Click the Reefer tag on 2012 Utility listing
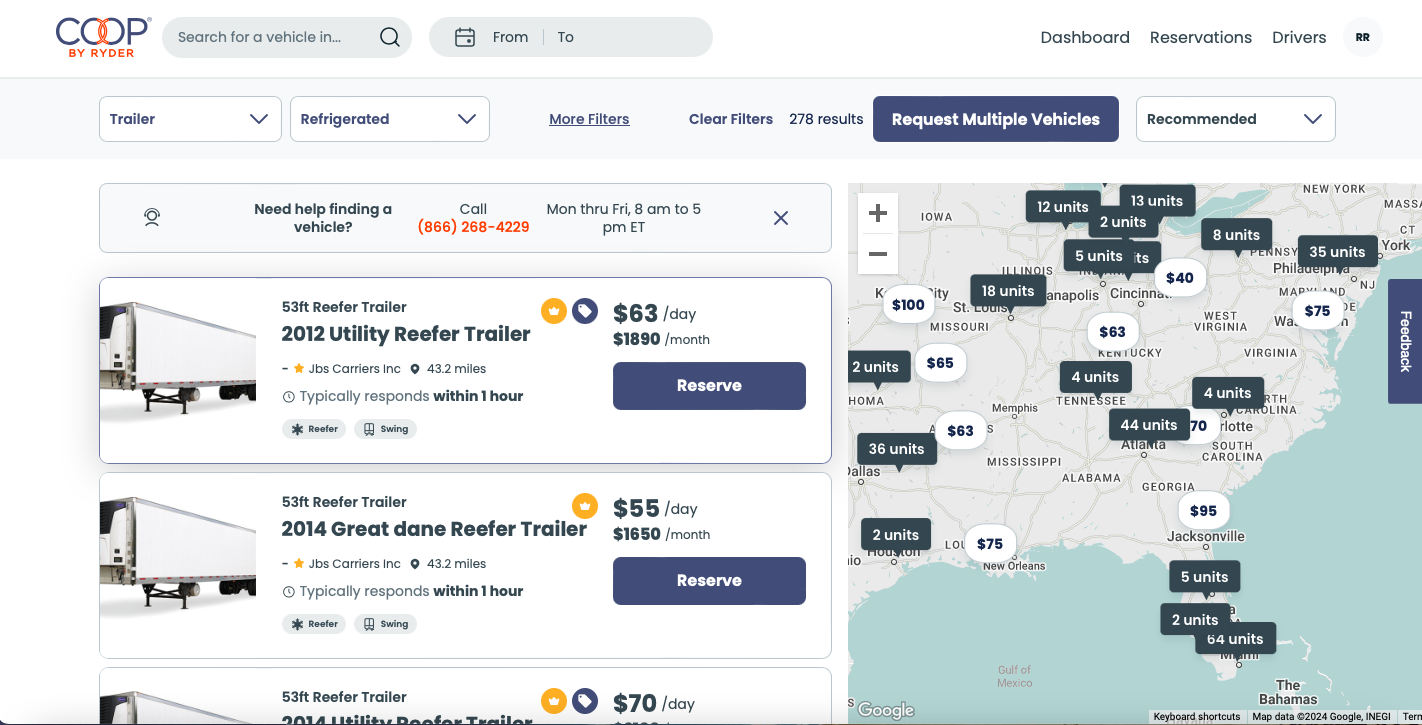This screenshot has height=725, width=1422. click(314, 429)
